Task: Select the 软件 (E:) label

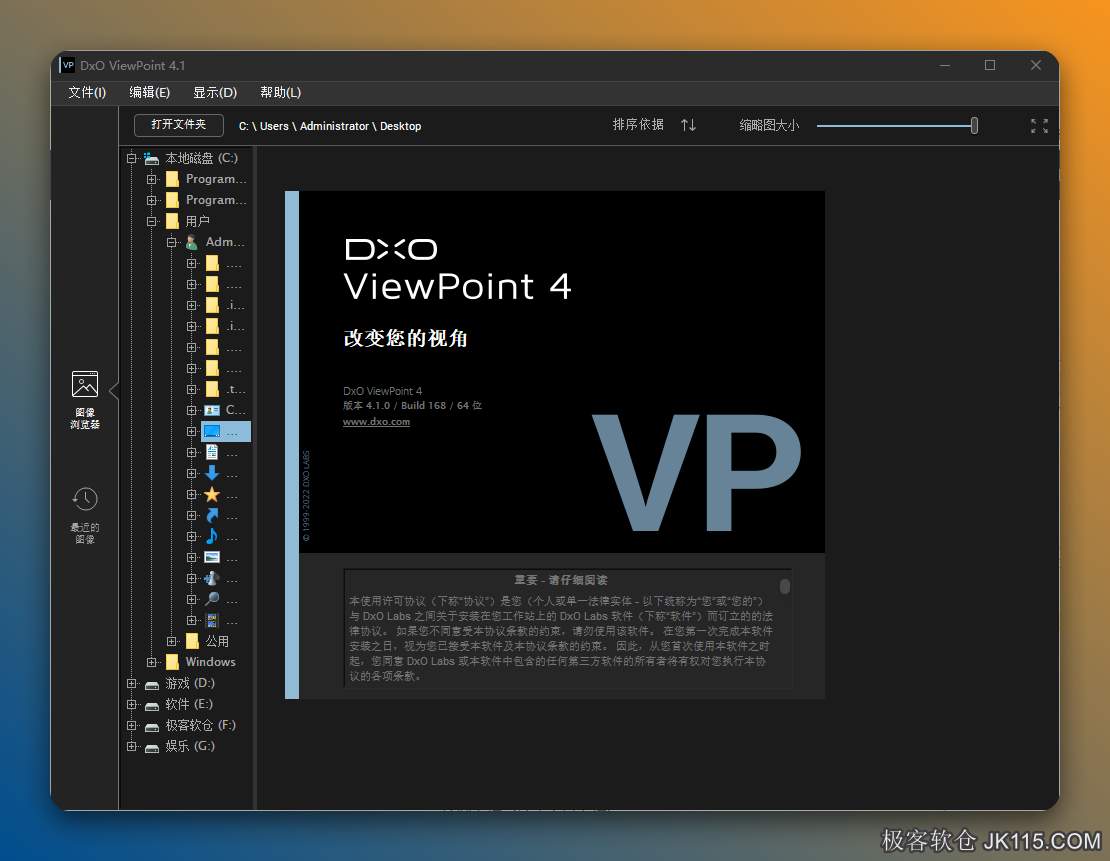Action: click(x=189, y=705)
